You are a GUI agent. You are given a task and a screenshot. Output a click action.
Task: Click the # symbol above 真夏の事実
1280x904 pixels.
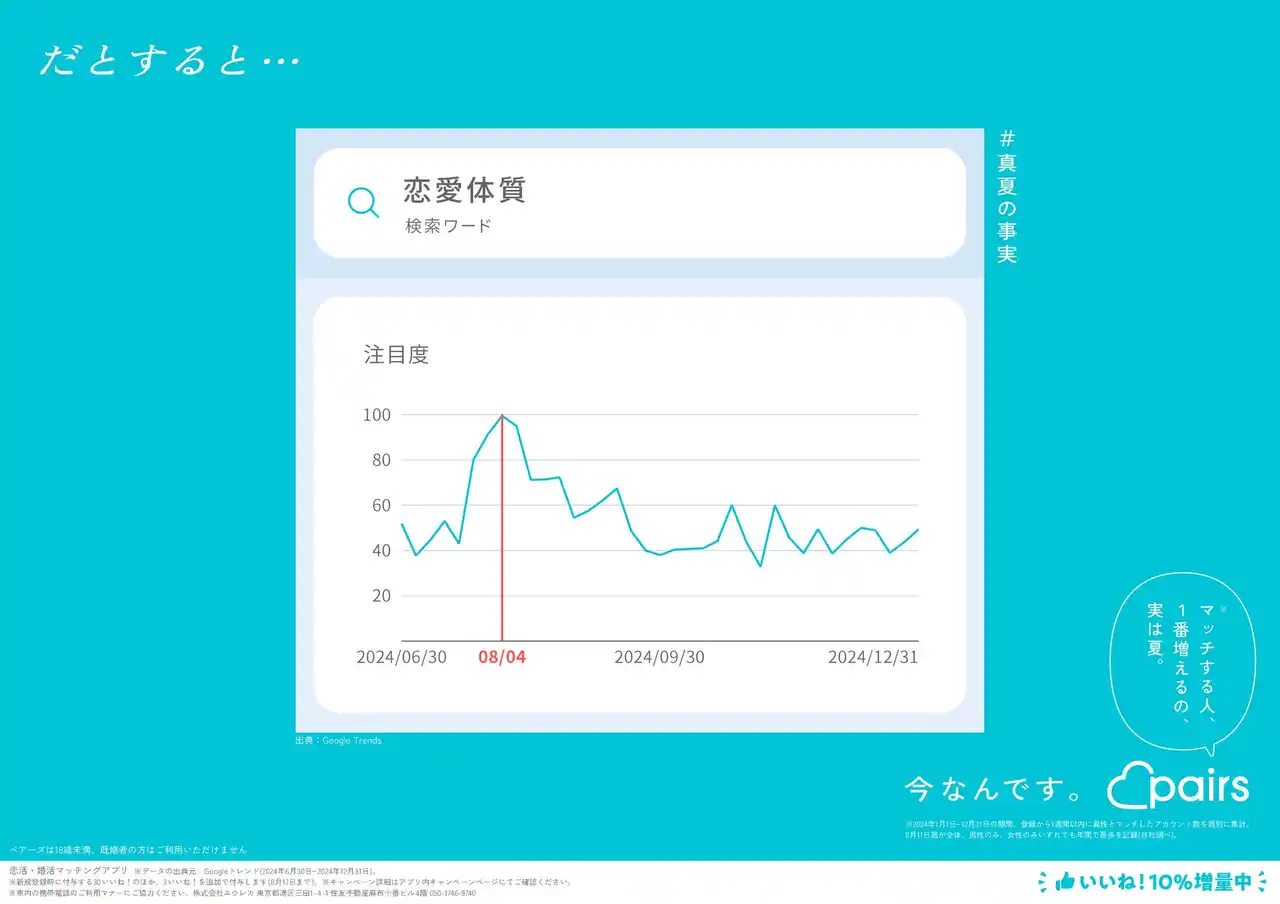tap(1006, 139)
